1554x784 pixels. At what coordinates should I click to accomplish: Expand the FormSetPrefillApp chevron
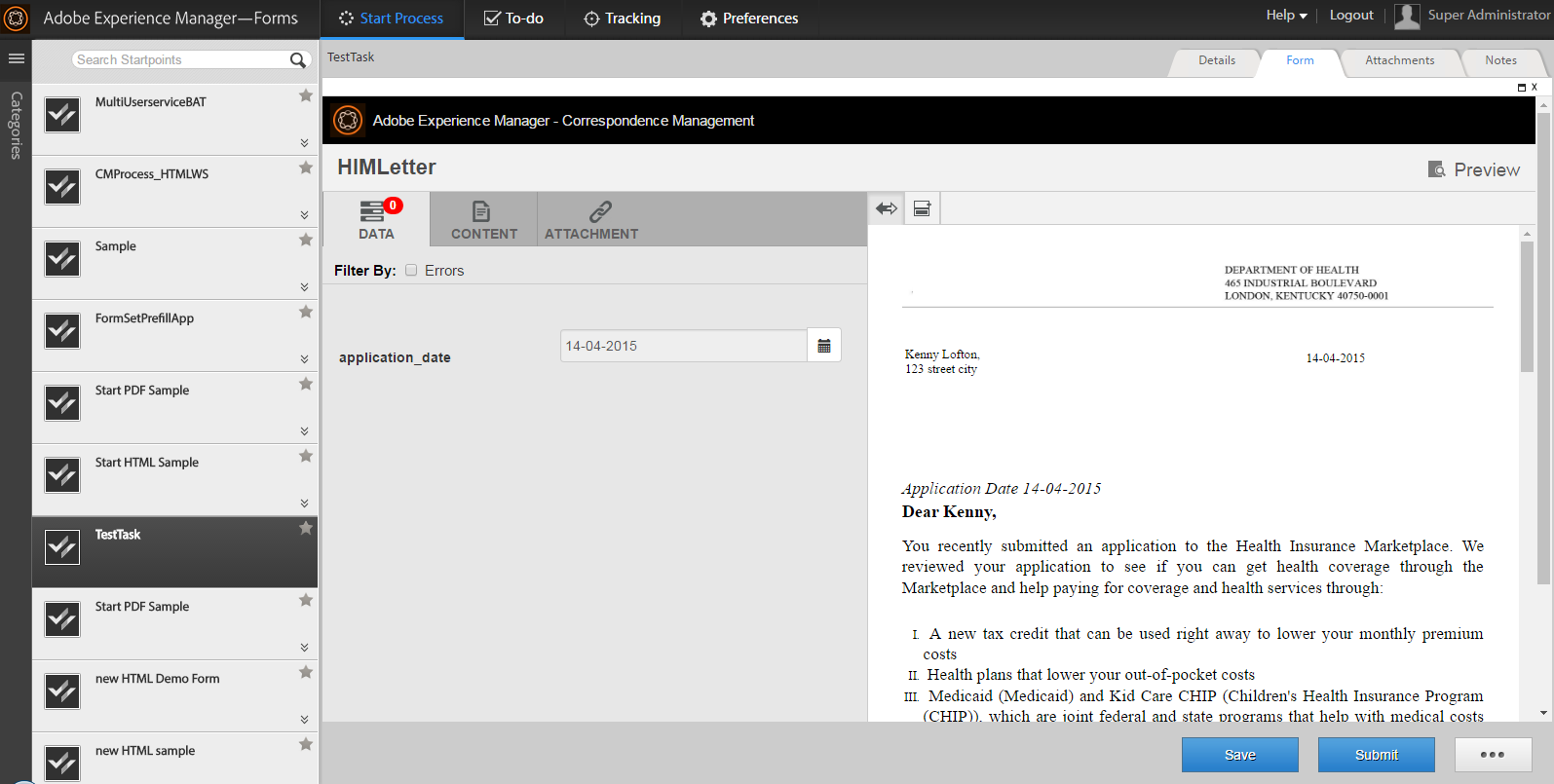[304, 359]
